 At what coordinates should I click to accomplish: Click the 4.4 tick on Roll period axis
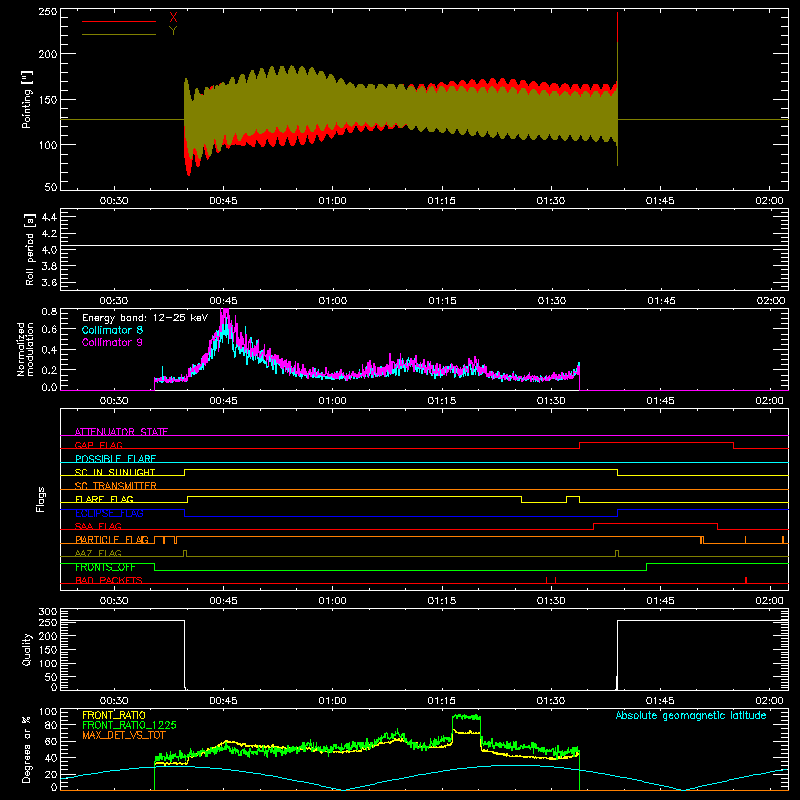(x=49, y=217)
